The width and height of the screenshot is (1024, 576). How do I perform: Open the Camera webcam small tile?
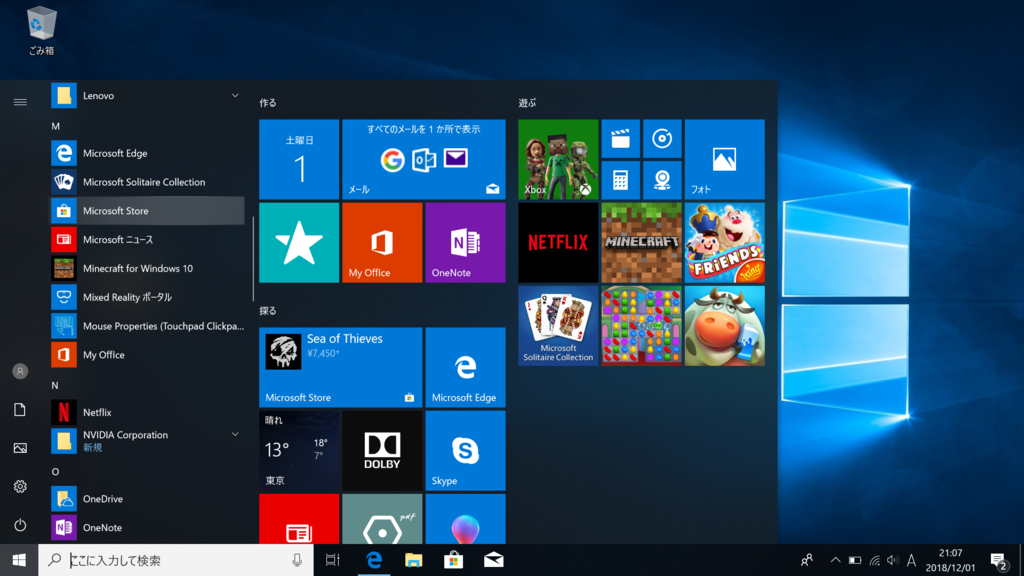click(662, 180)
